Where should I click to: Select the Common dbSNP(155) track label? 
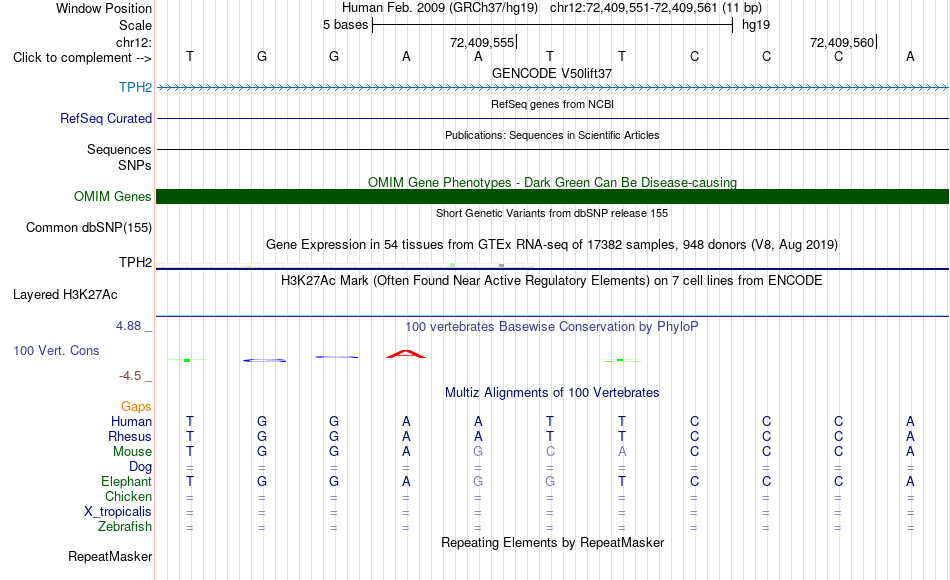click(89, 227)
